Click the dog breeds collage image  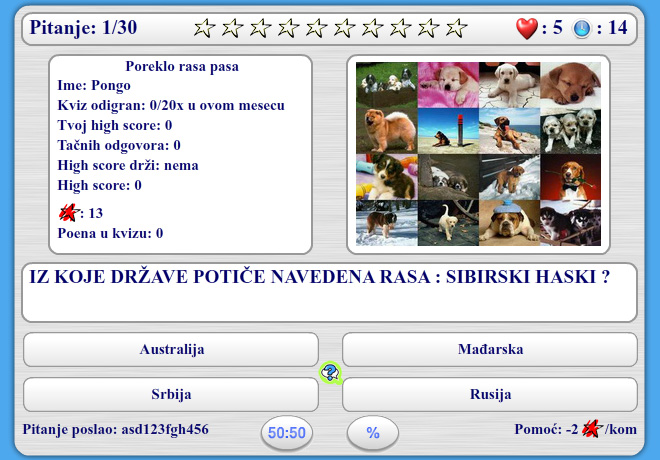coord(479,153)
